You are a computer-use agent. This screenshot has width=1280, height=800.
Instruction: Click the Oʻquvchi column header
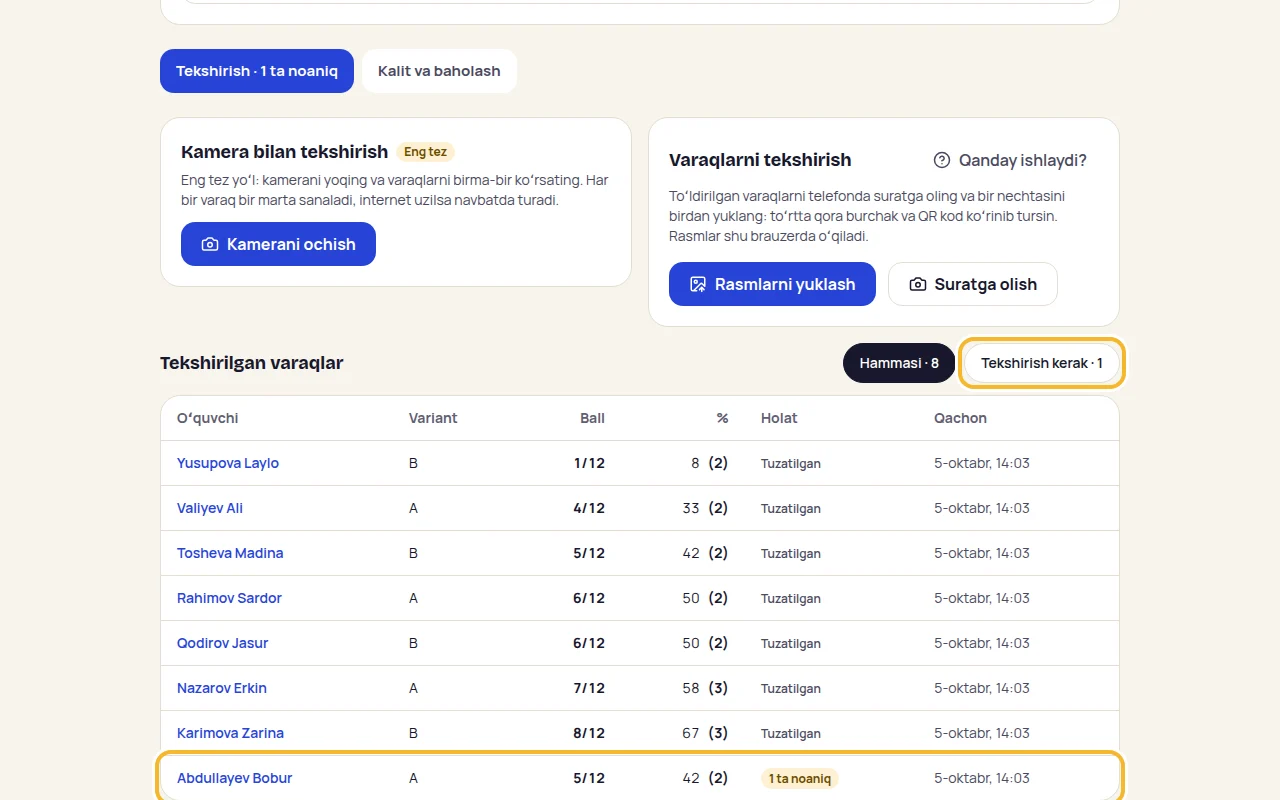(208, 418)
